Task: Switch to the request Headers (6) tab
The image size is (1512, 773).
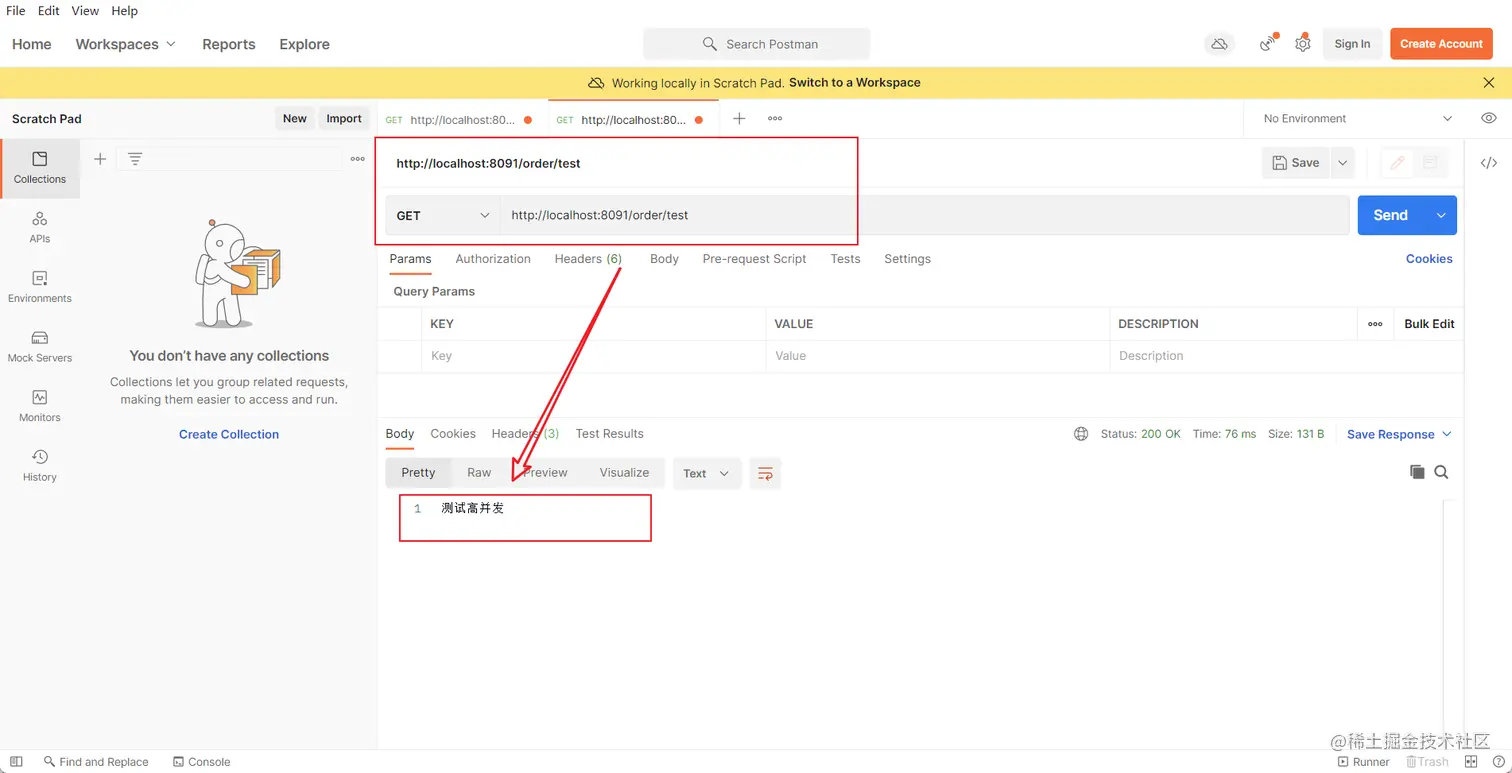Action: (x=588, y=259)
